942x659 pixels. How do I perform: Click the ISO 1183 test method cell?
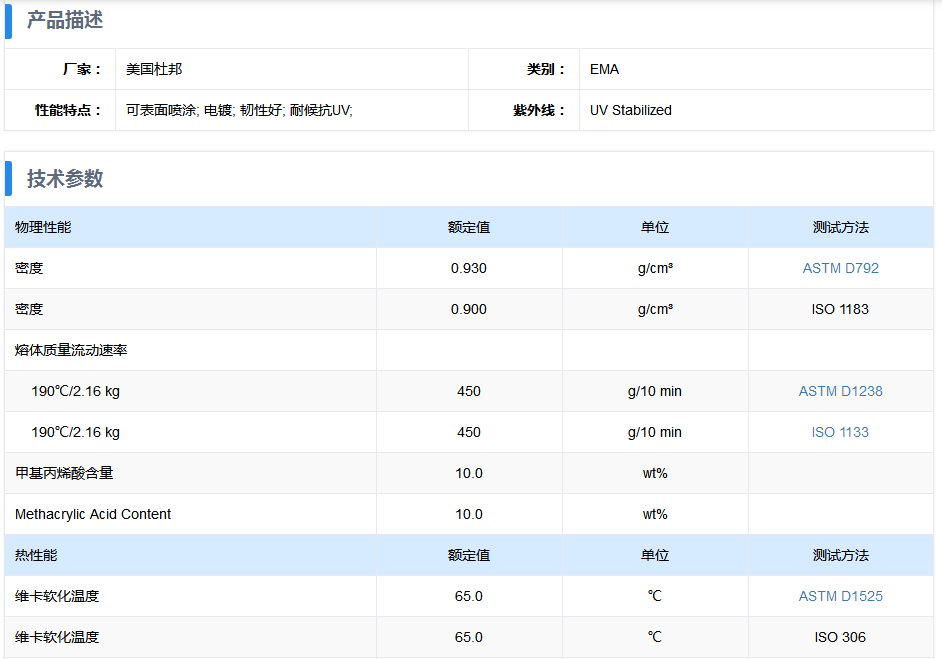pos(840,309)
